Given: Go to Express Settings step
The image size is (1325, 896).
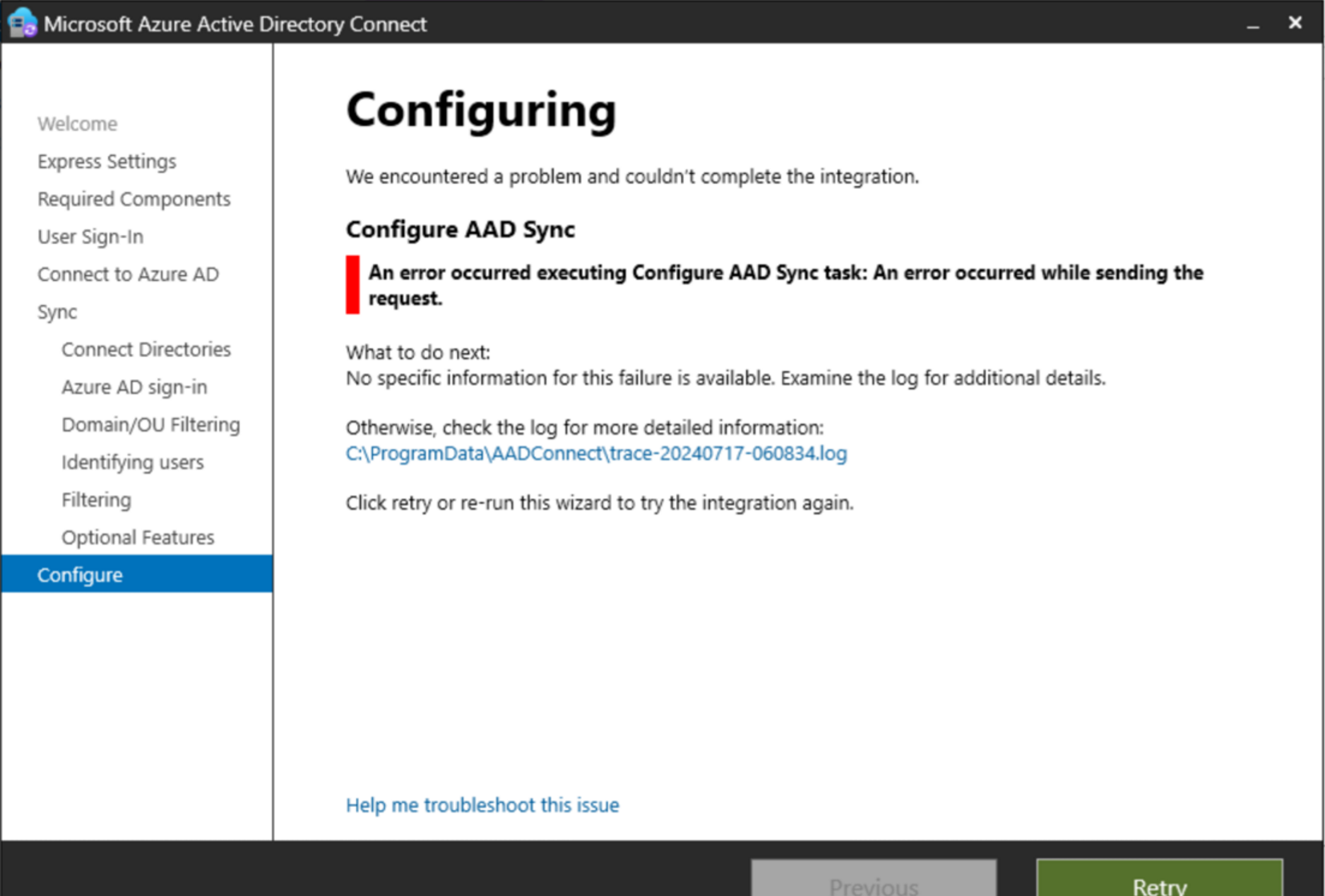Looking at the screenshot, I should click(107, 161).
